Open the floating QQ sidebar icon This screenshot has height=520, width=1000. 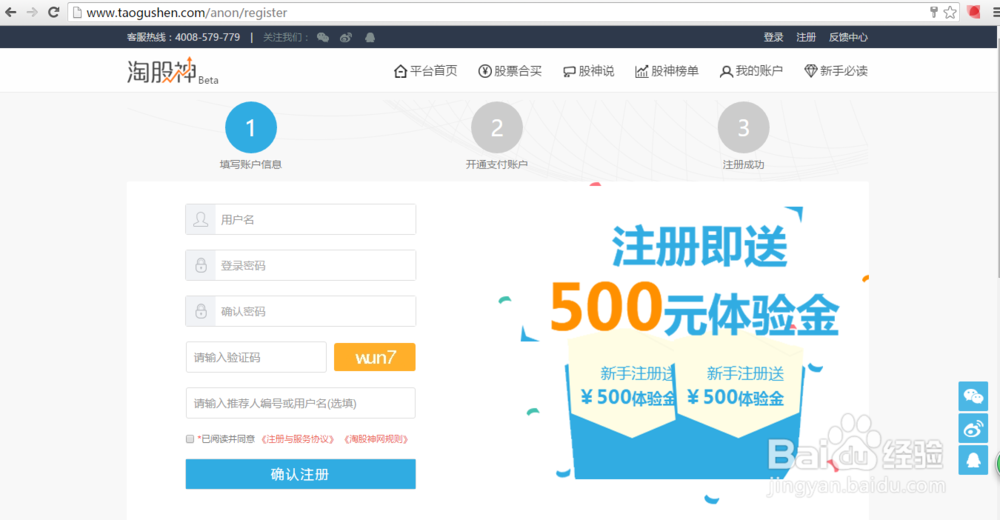[x=973, y=460]
